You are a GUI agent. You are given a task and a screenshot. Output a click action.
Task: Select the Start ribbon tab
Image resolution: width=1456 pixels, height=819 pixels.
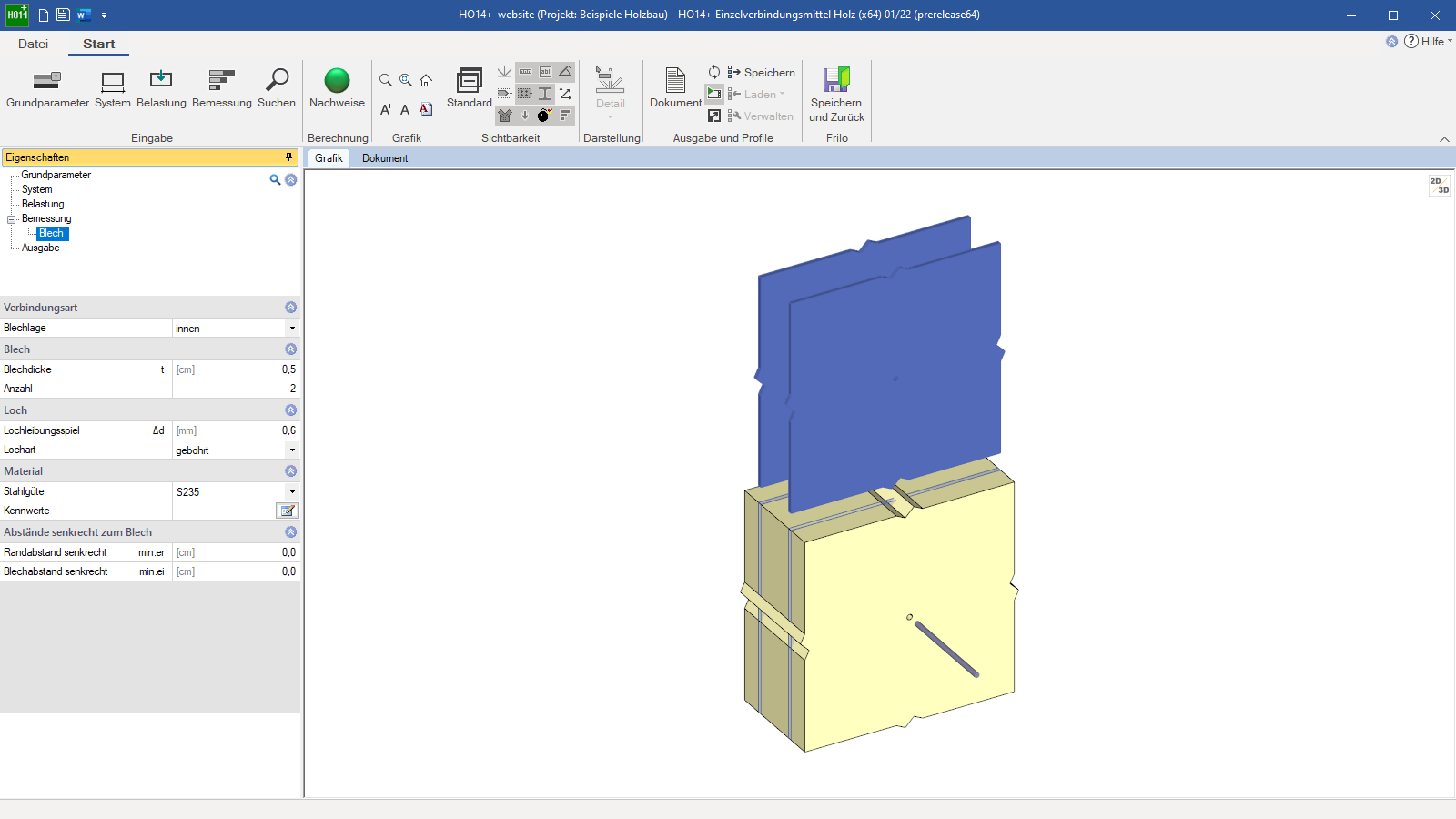(98, 44)
